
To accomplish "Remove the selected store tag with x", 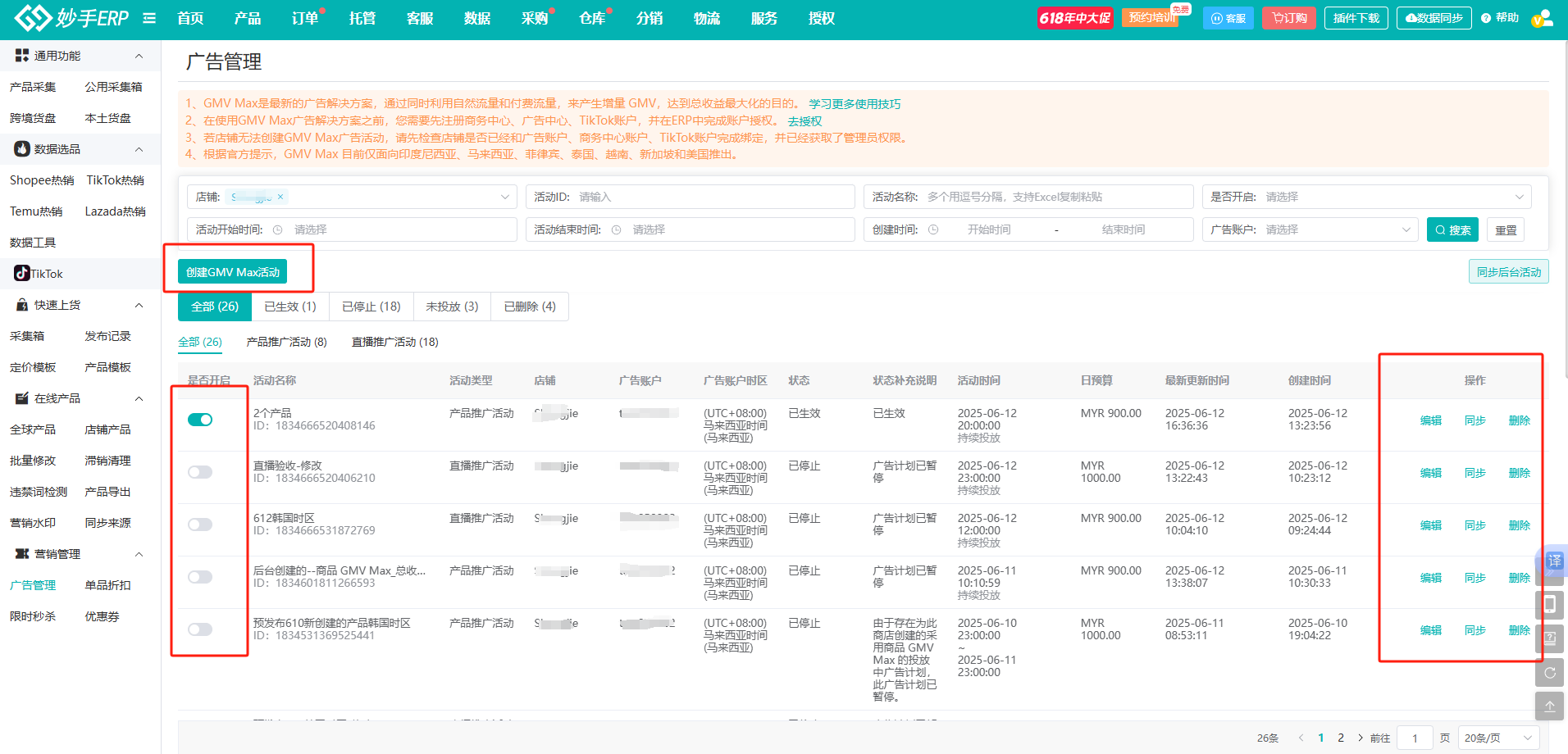I will (280, 197).
